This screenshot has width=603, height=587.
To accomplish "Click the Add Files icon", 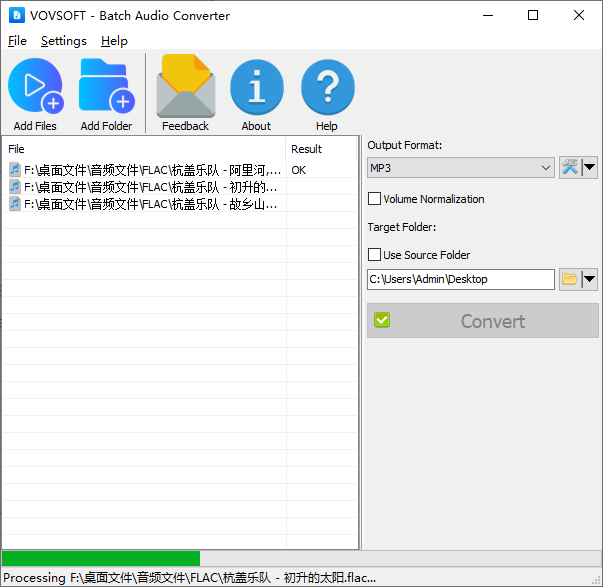I will click(35, 87).
